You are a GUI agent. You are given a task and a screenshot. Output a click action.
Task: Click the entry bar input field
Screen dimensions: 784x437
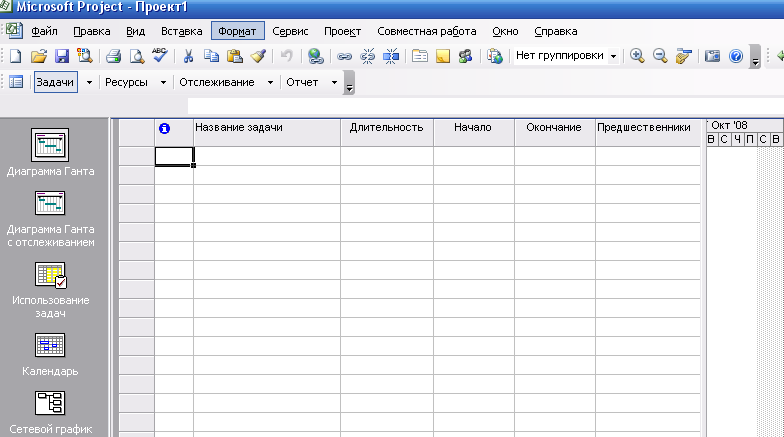click(485, 106)
